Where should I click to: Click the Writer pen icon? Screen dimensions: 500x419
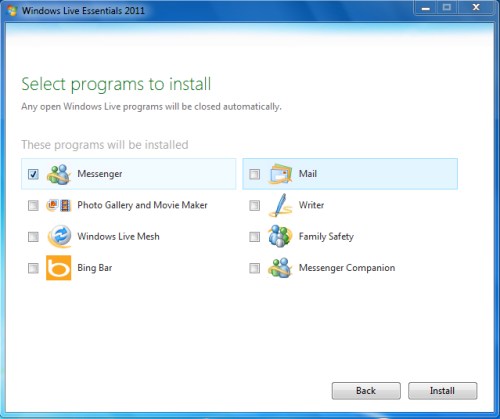(280, 205)
